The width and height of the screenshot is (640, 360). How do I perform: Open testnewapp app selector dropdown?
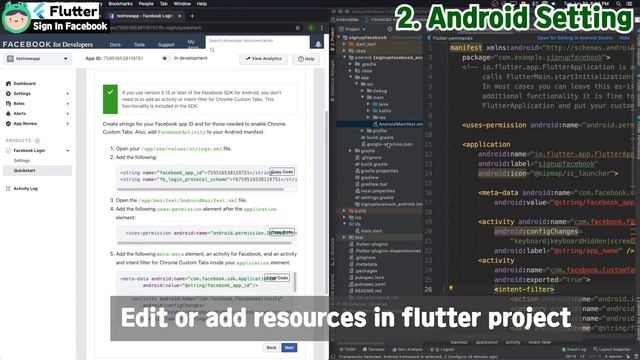pyautogui.click(x=38, y=59)
